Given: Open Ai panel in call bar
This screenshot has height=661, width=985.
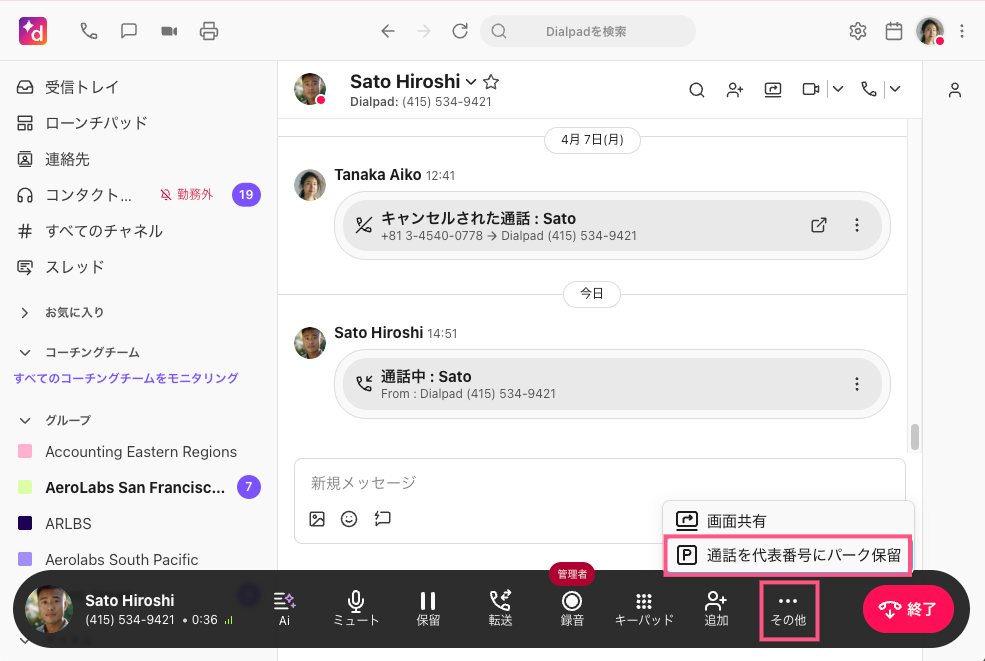Looking at the screenshot, I should tap(285, 608).
